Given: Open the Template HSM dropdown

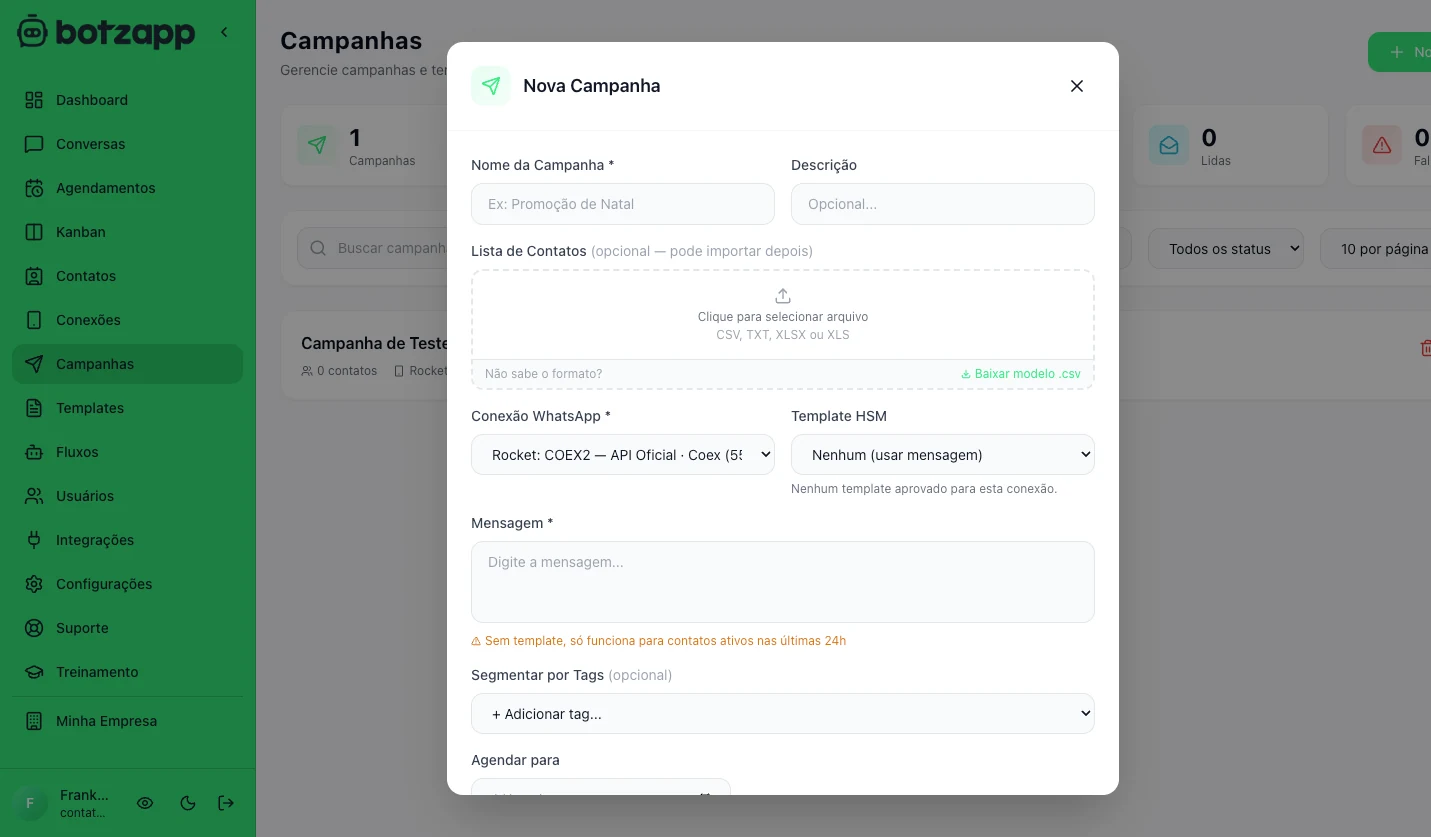Looking at the screenshot, I should point(943,454).
